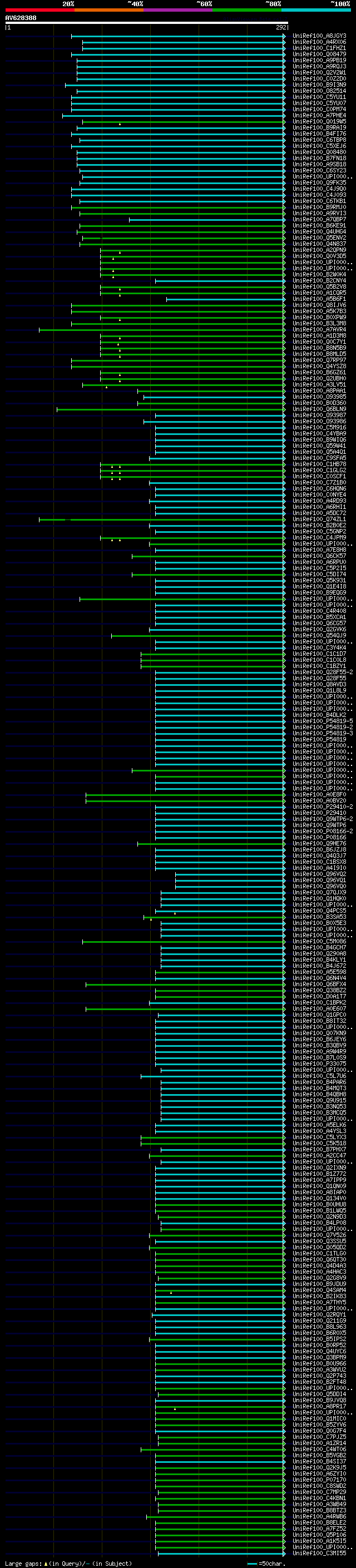Click hit label UniRef100_B3SA53
Viewport: 356px width, 1568px height.
(x=319, y=917)
